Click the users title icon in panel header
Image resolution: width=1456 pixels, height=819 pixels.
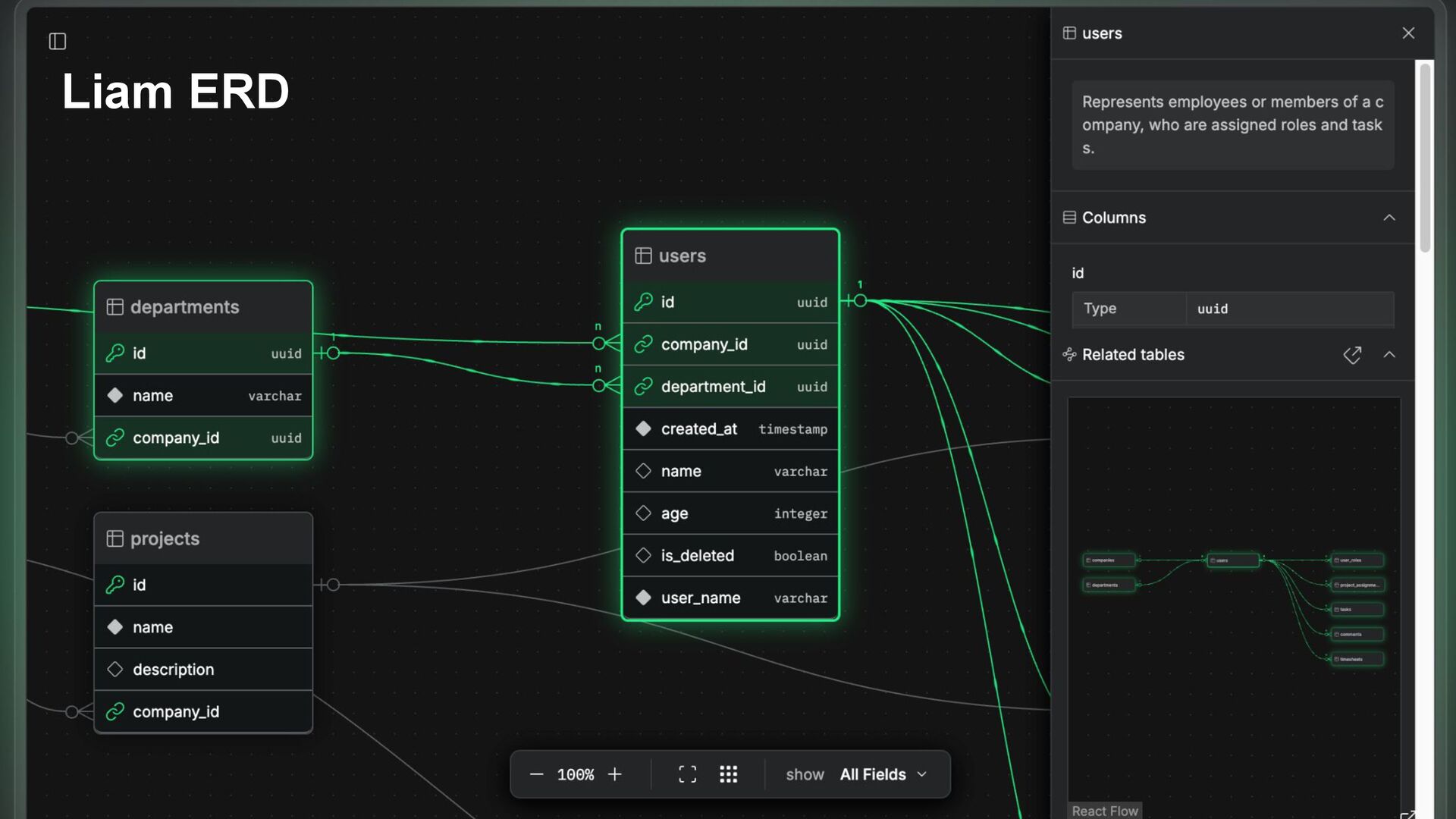(1069, 33)
